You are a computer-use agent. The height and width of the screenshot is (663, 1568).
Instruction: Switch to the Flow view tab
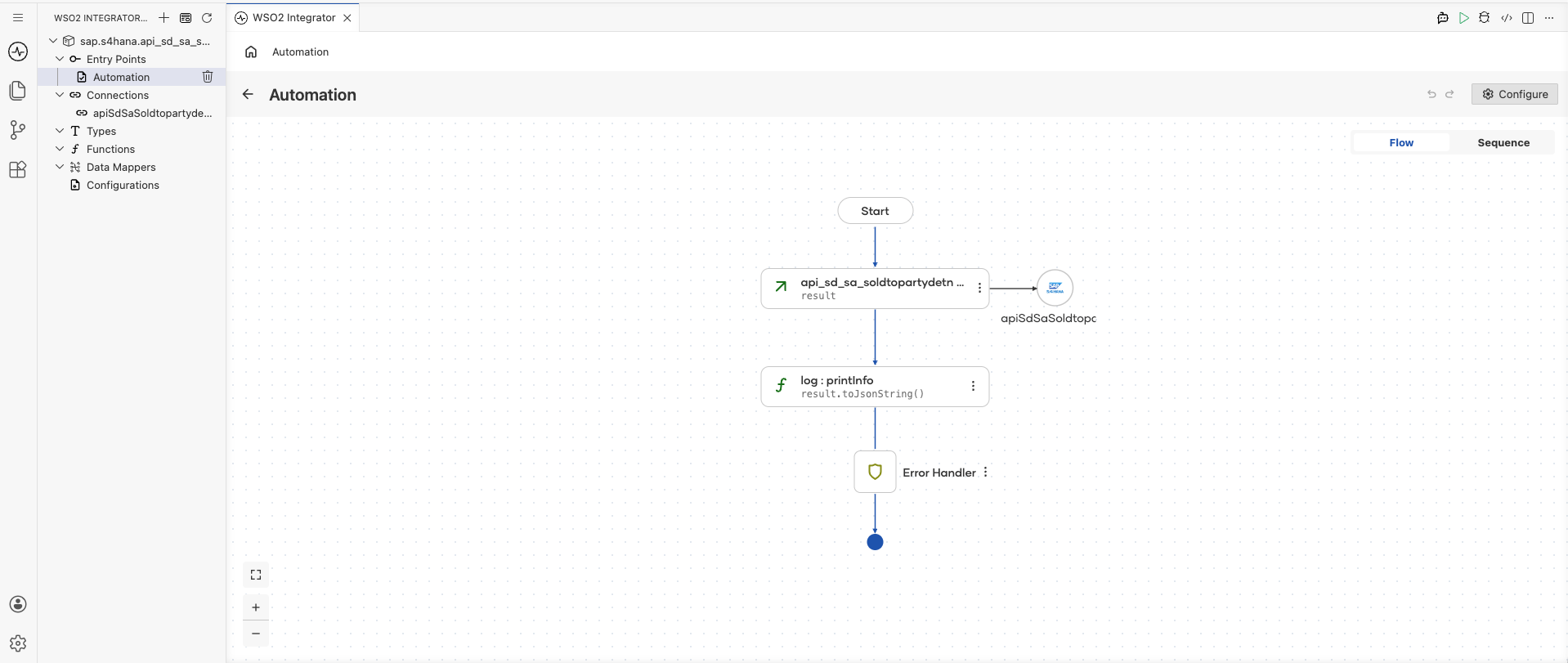point(1401,142)
